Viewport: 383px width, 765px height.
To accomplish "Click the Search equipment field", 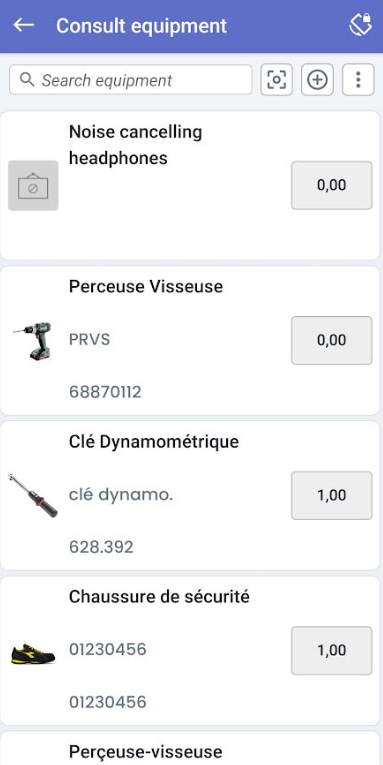I will coord(131,80).
